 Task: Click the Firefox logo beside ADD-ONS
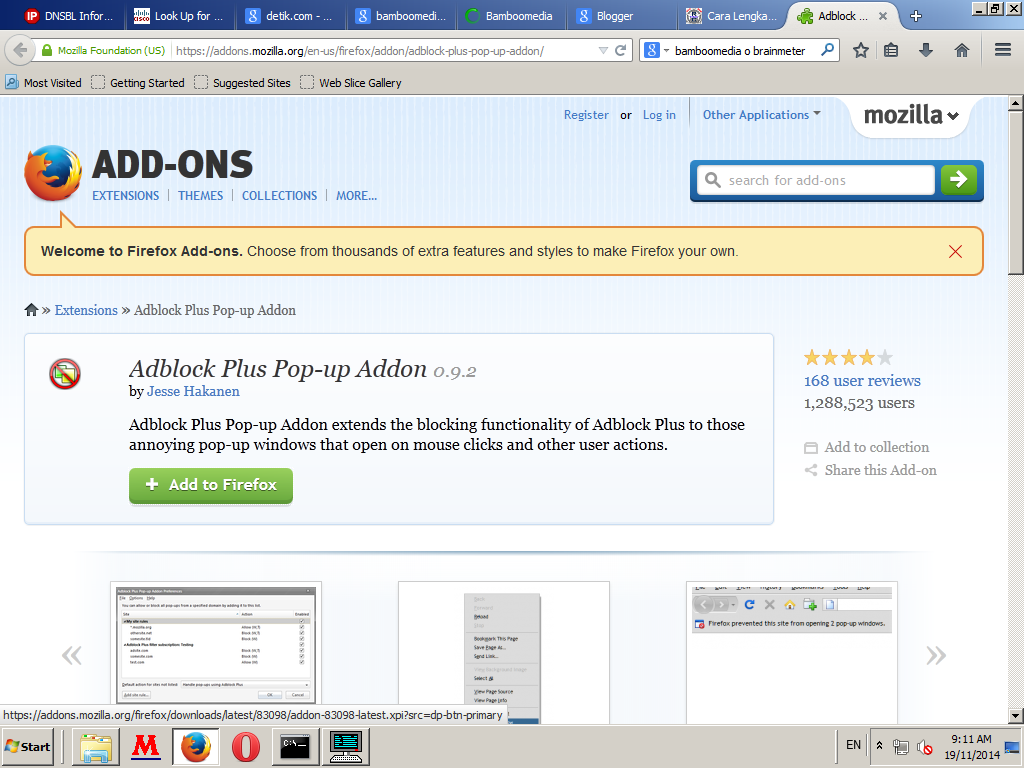coord(52,173)
